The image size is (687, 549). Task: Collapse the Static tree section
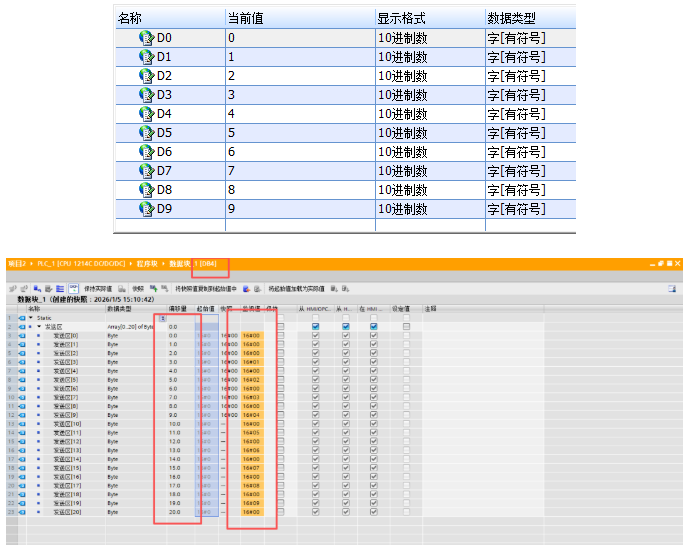coord(31,317)
